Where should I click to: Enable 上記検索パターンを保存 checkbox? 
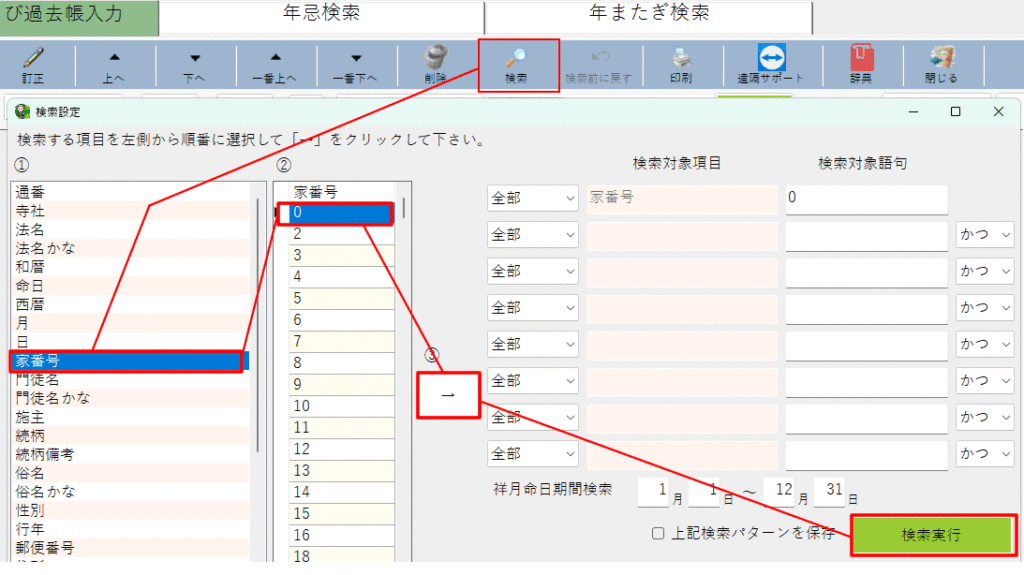pyautogui.click(x=657, y=533)
